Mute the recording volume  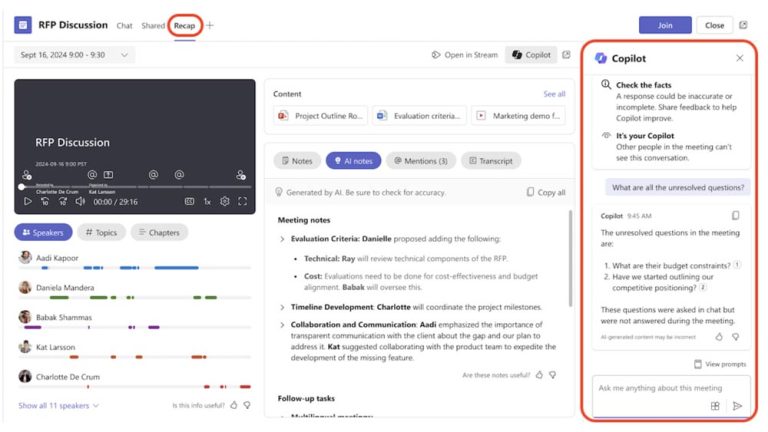click(80, 201)
